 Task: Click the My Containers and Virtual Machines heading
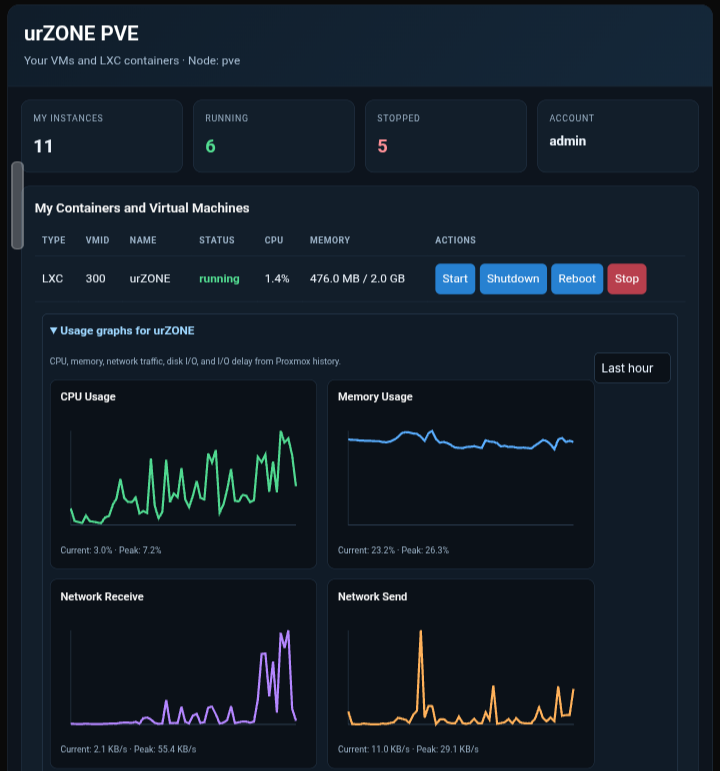pyautogui.click(x=142, y=208)
